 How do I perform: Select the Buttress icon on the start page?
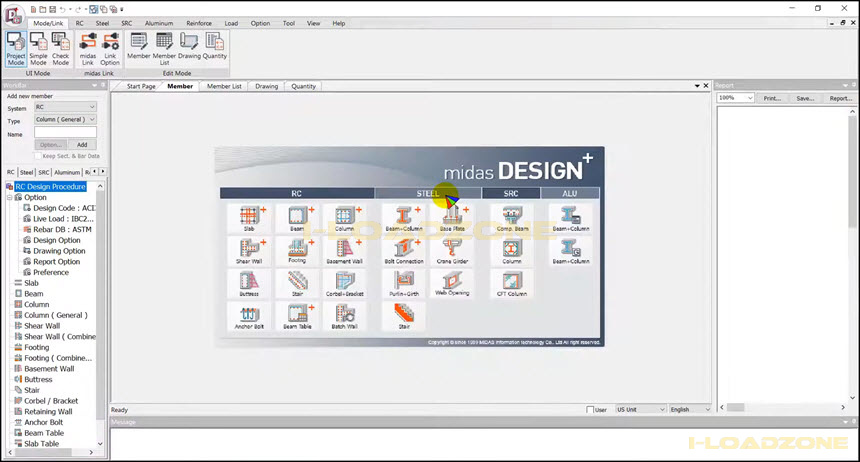pos(249,284)
